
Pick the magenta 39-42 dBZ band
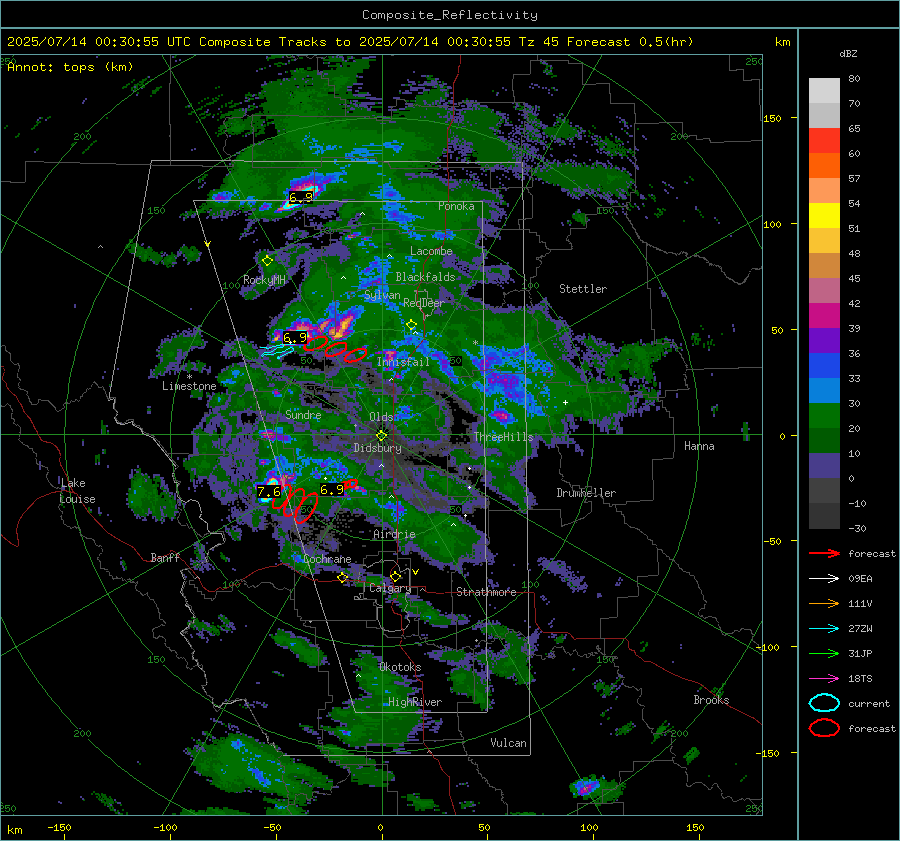[x=824, y=316]
